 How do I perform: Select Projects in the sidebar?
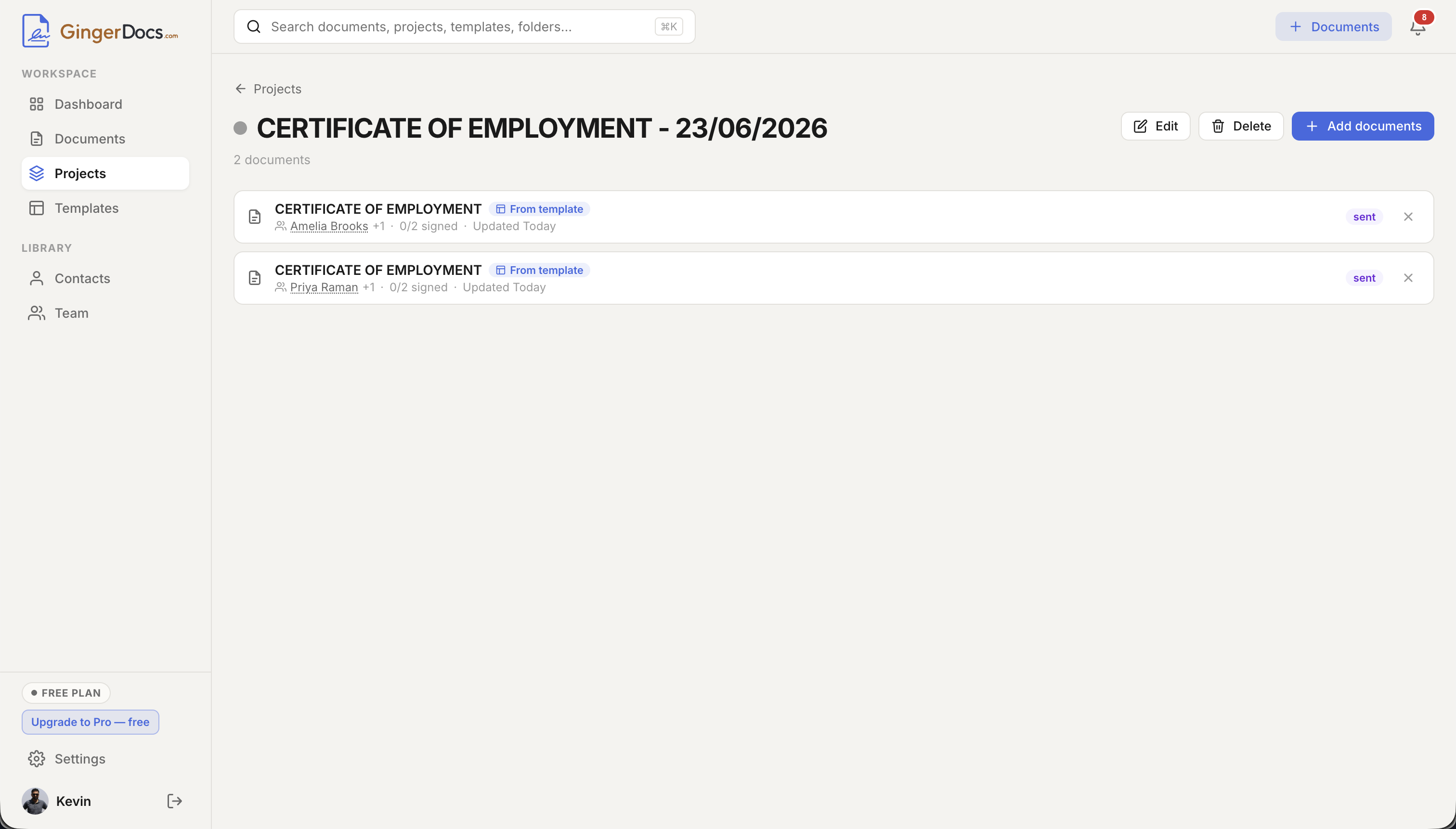coord(105,174)
